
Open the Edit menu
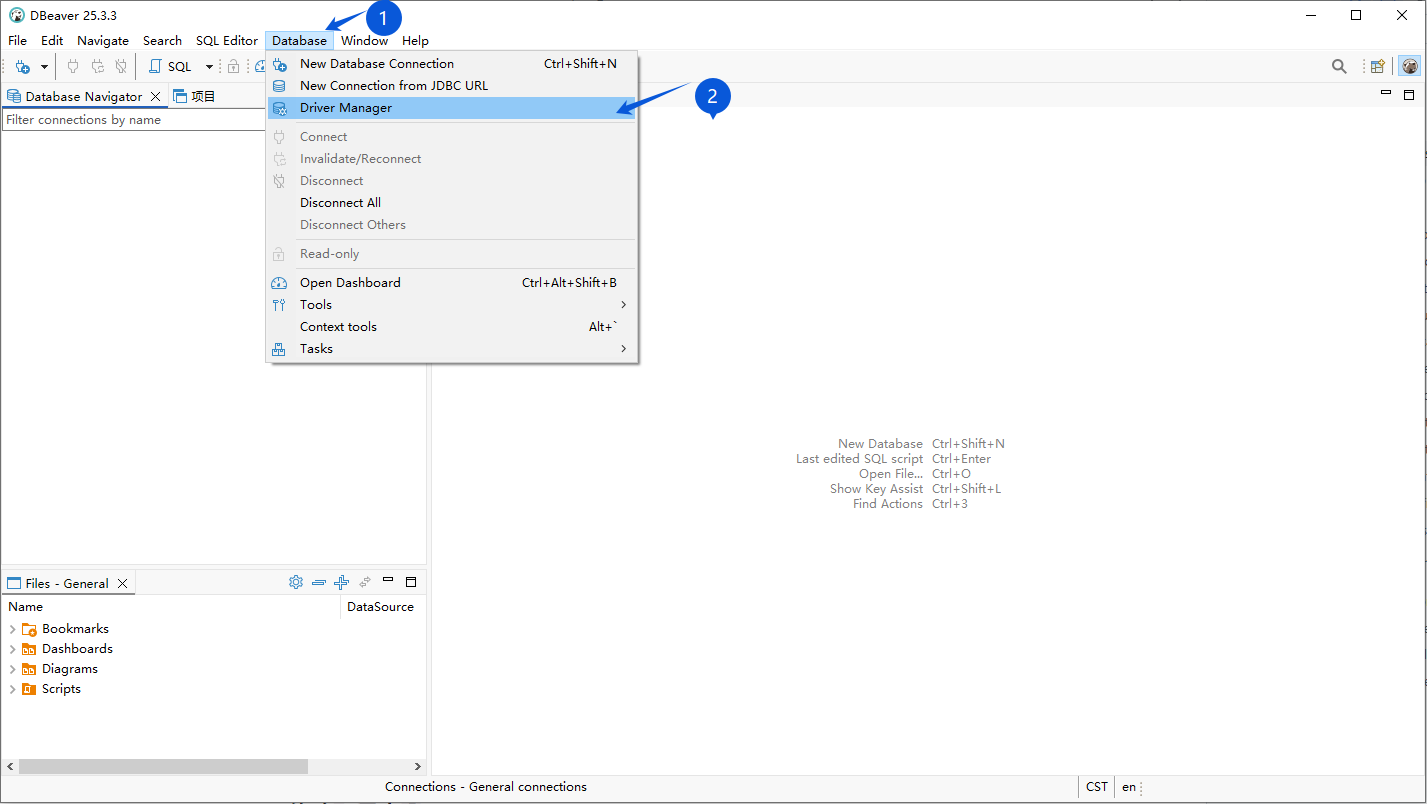pos(52,41)
